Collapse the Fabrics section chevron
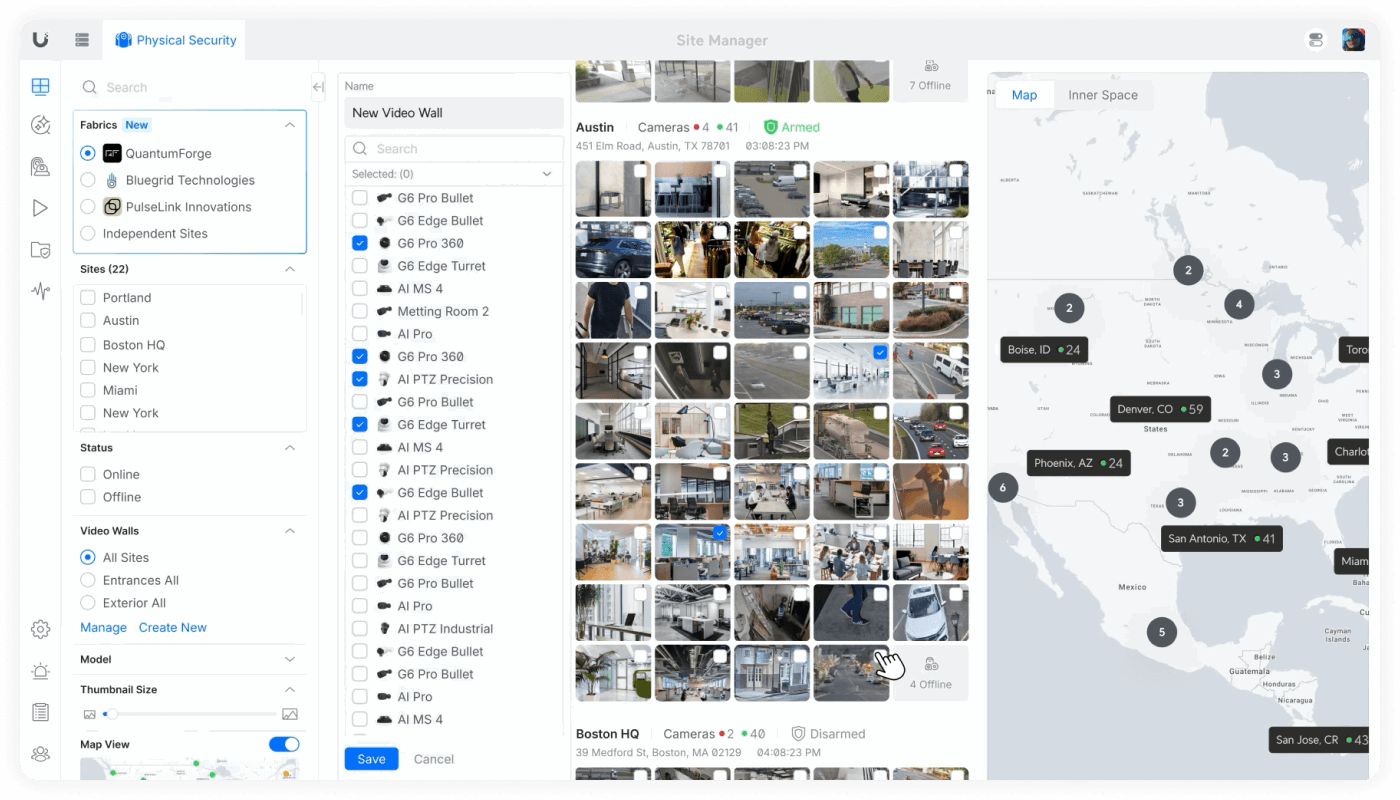 290,125
